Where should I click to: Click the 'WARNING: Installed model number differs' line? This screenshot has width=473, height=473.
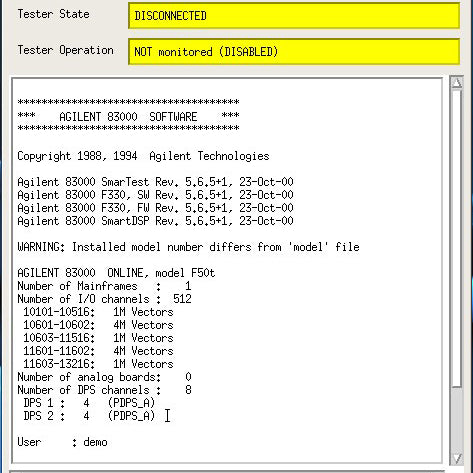[188, 247]
